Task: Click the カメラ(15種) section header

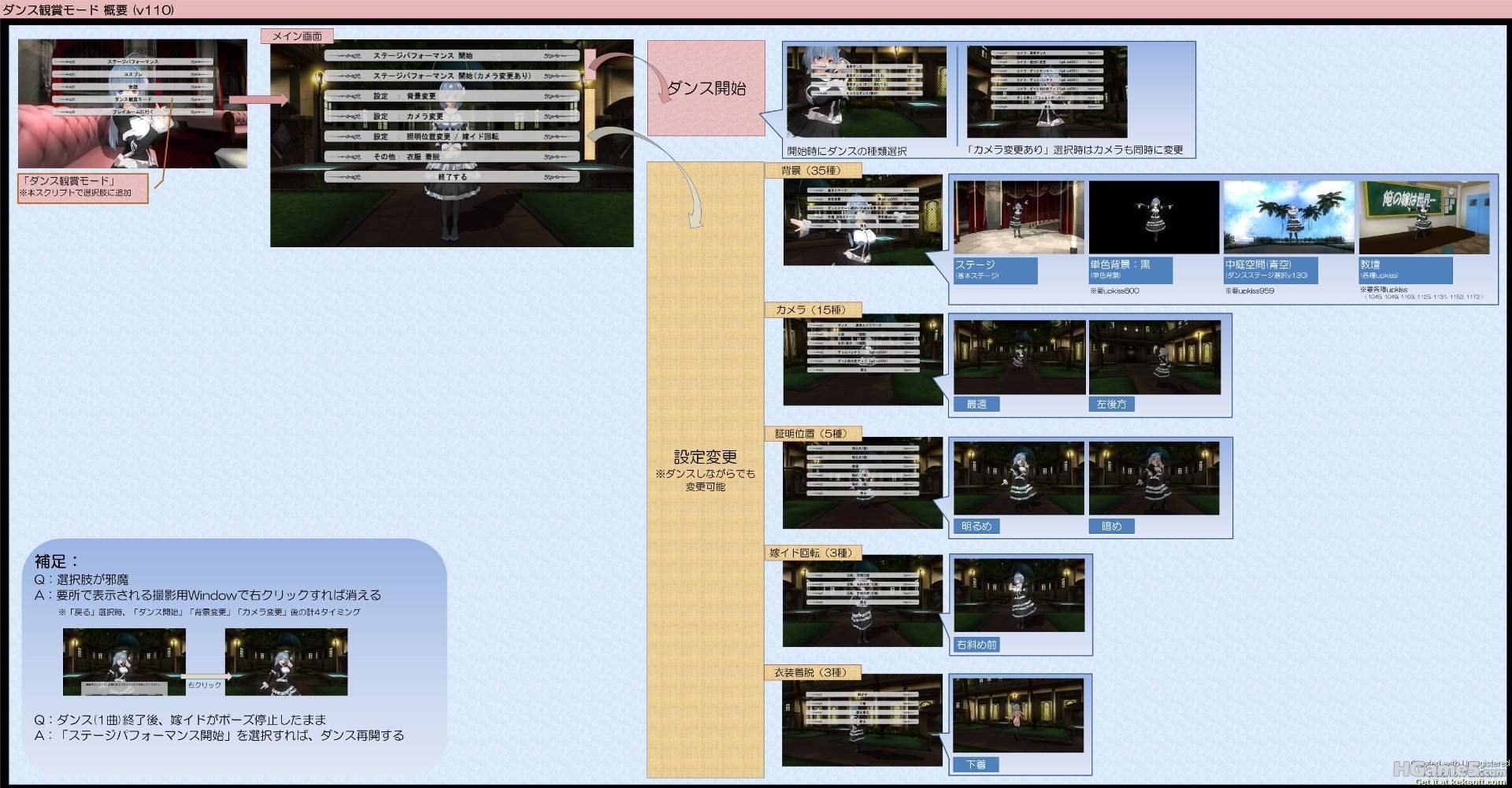Action: pyautogui.click(x=812, y=310)
